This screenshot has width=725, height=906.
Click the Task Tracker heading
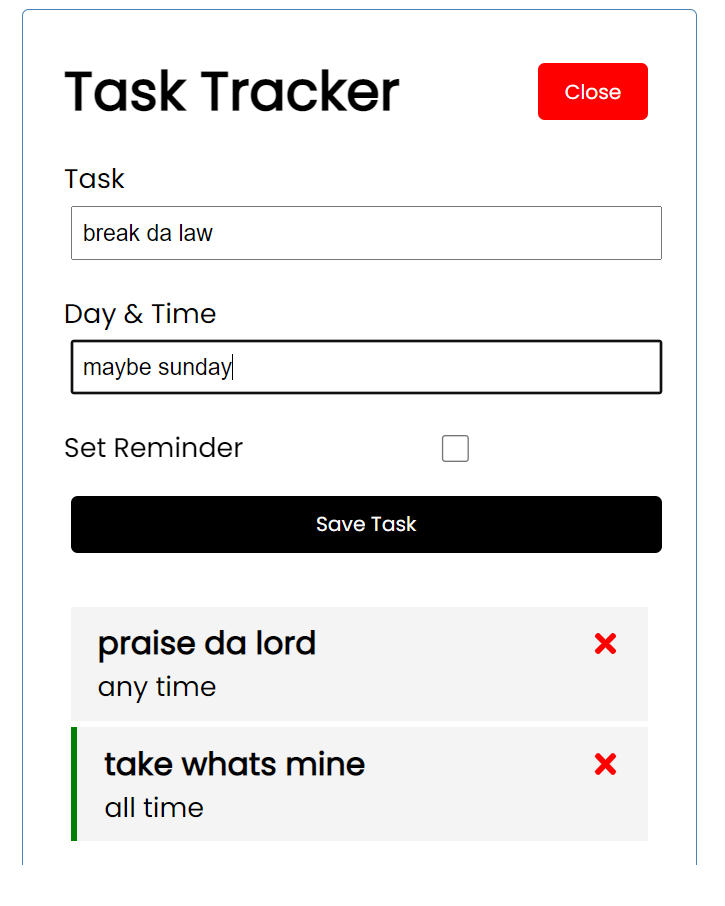[x=231, y=91]
